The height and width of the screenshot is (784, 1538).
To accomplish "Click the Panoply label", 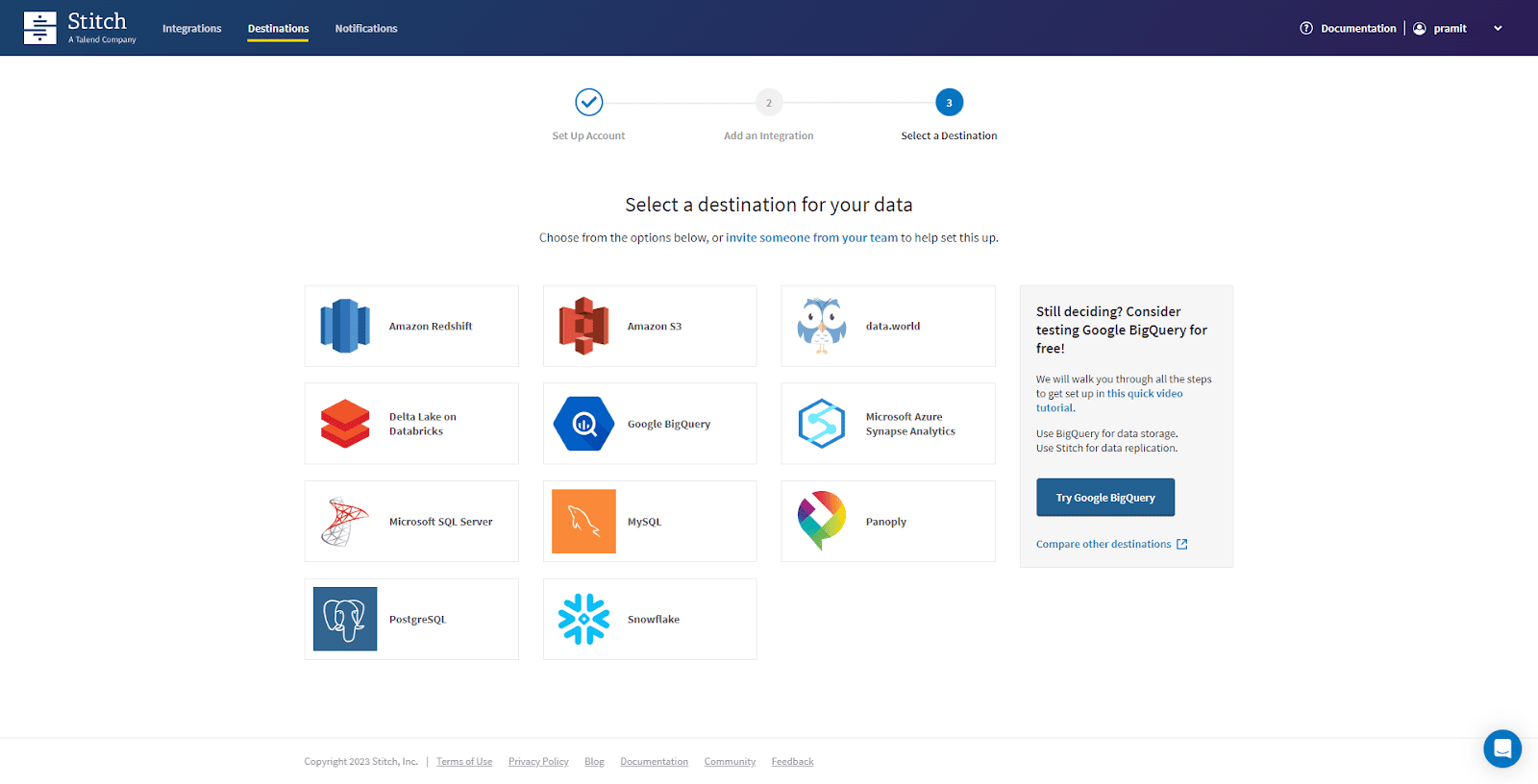I will click(x=886, y=522).
